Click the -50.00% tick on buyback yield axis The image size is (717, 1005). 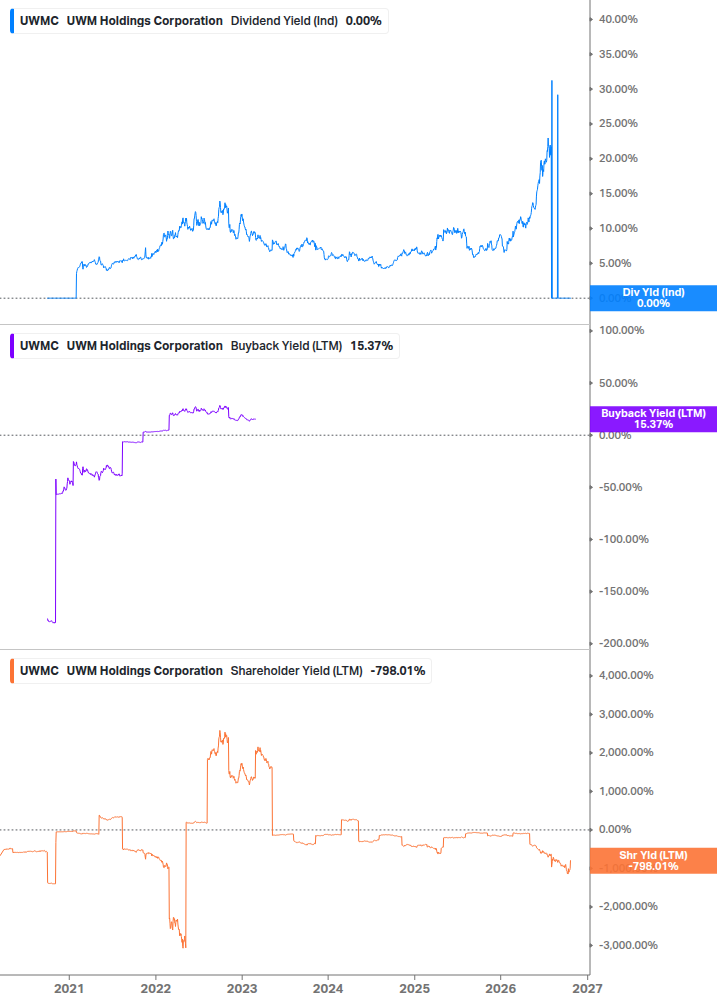point(620,487)
